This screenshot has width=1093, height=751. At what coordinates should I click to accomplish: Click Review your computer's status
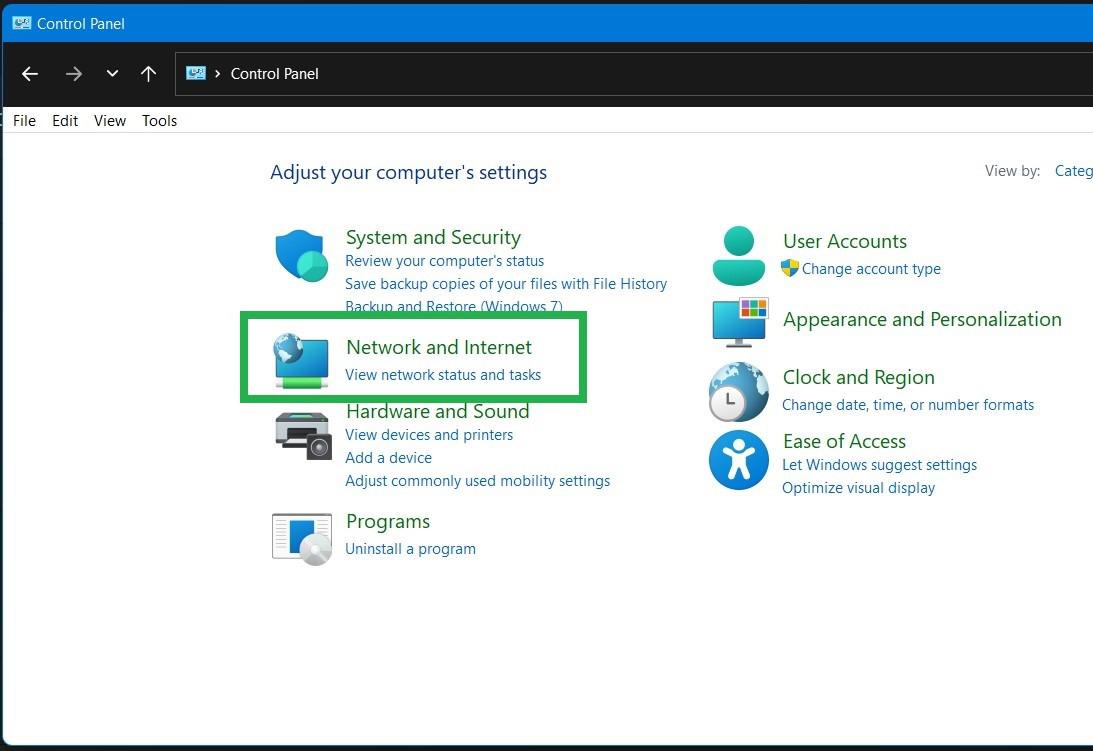(445, 261)
